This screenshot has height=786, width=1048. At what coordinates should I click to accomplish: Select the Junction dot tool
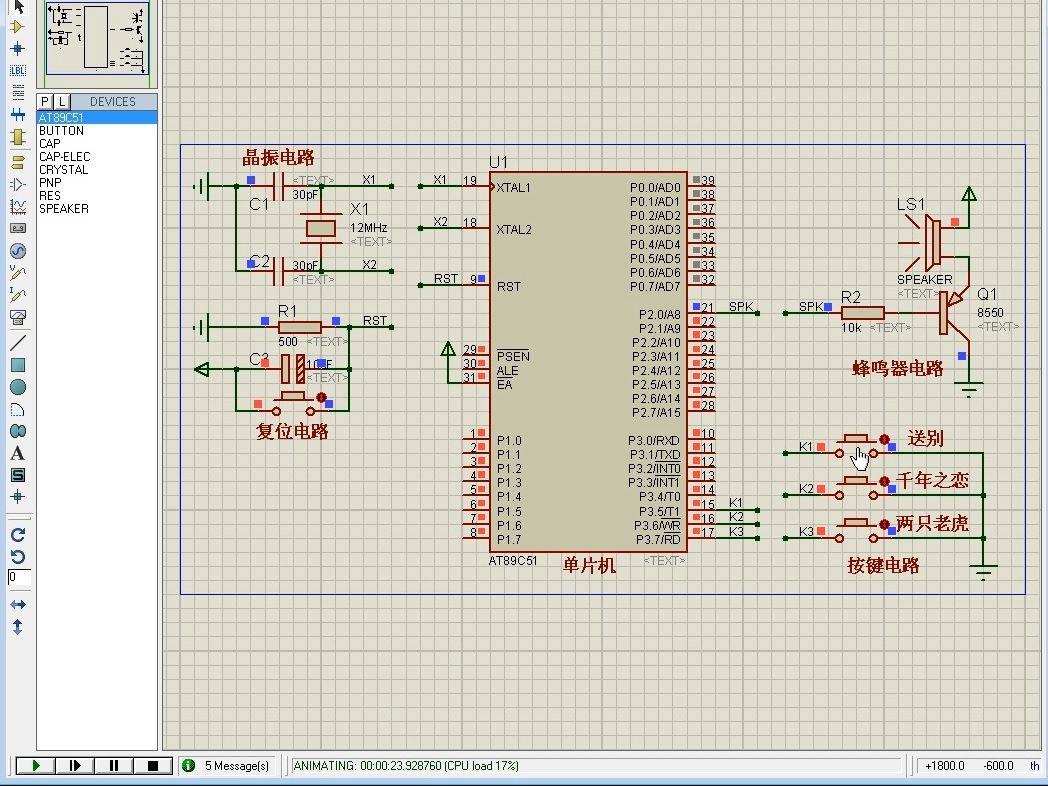click(x=17, y=49)
